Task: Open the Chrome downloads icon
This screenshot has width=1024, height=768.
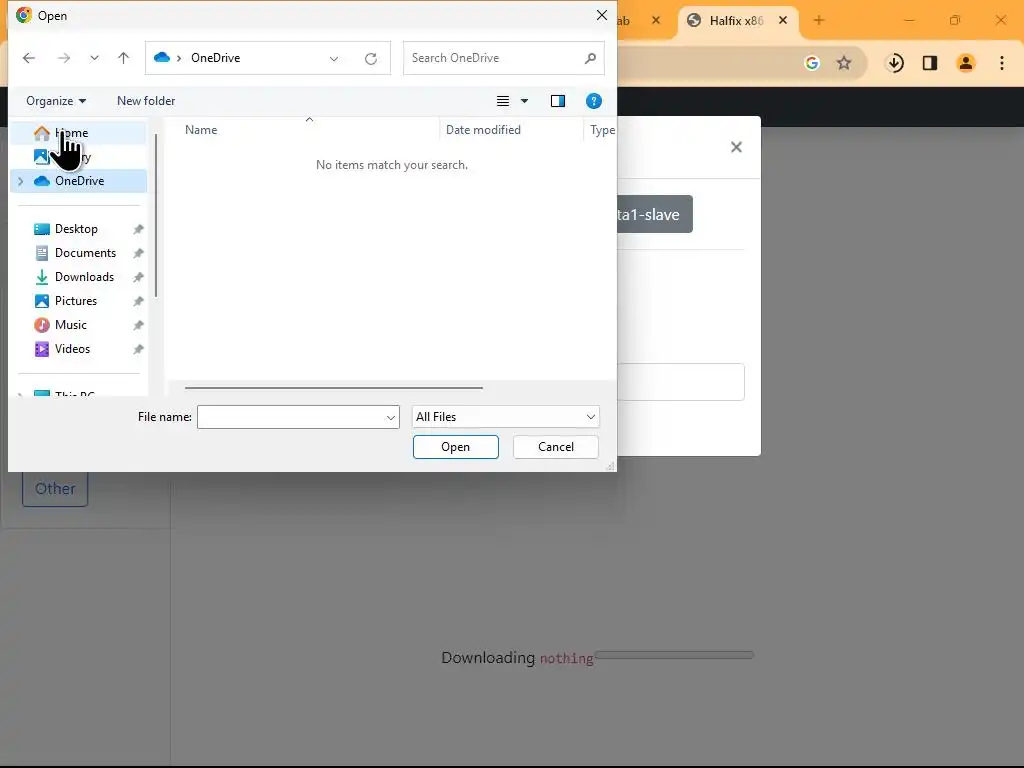Action: [895, 63]
